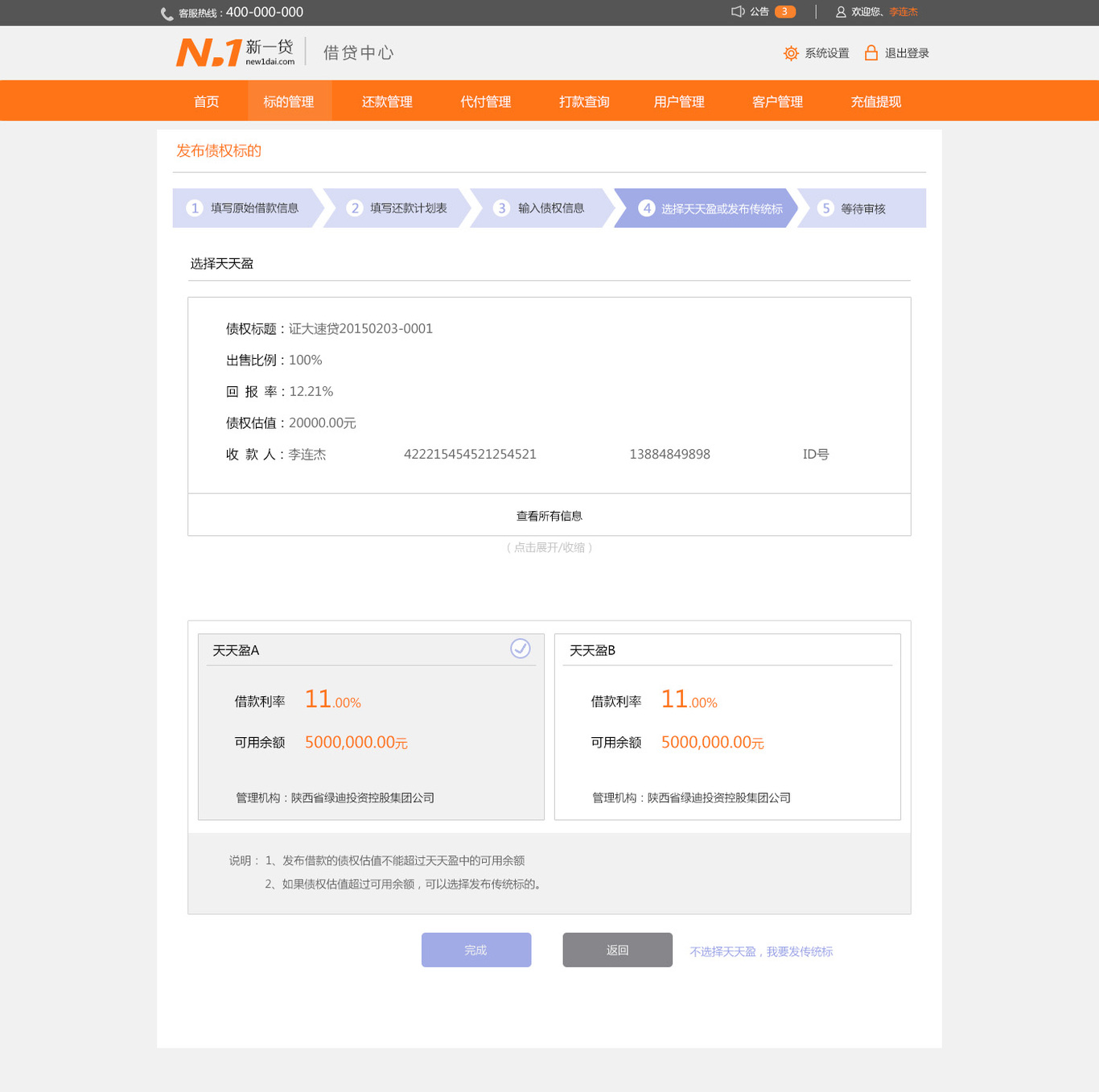The width and height of the screenshot is (1099, 1092).
Task: Open 用户管理 navigation item
Action: 679,101
